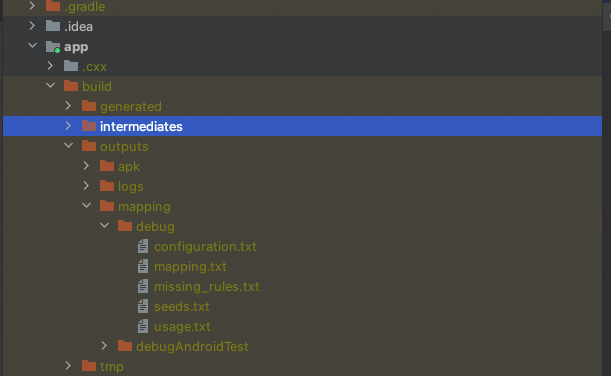Collapse the outputs folder
Screen dimensions: 611x376
point(69,146)
